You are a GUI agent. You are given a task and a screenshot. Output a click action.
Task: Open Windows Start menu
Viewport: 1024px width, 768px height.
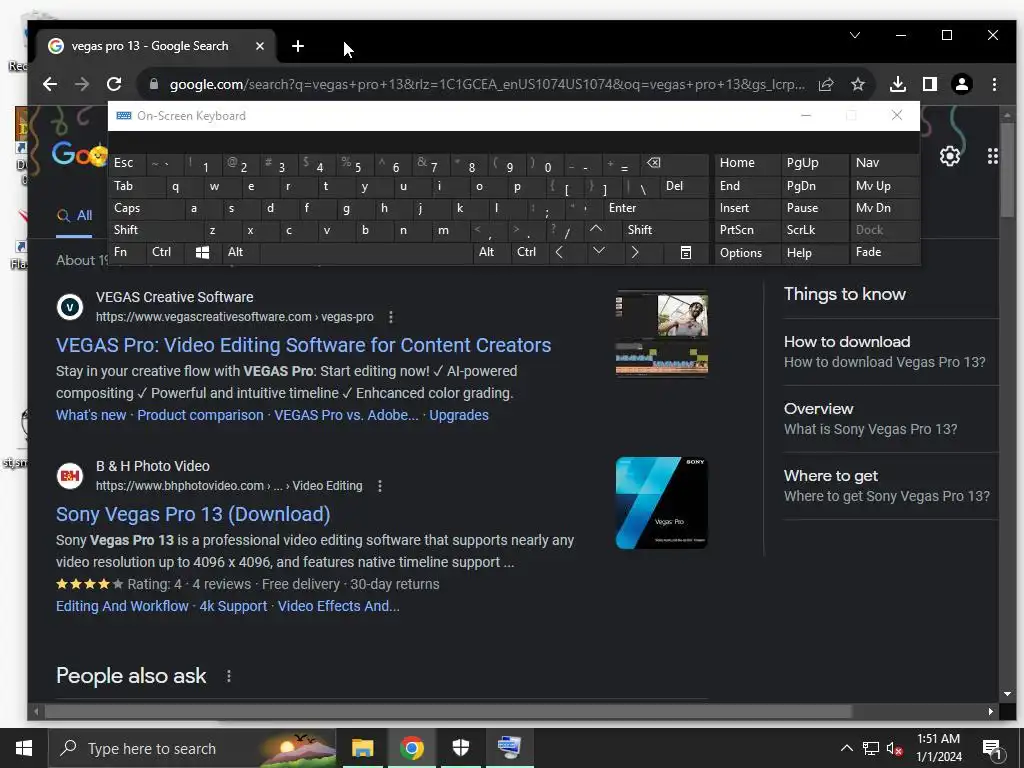point(24,748)
